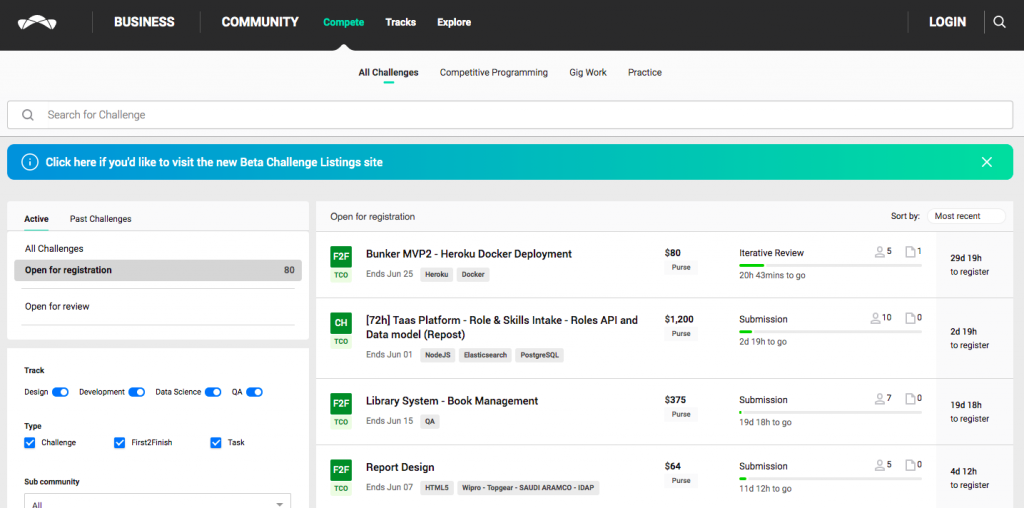
Task: Switch to the Past Challenges tab
Action: (x=100, y=219)
